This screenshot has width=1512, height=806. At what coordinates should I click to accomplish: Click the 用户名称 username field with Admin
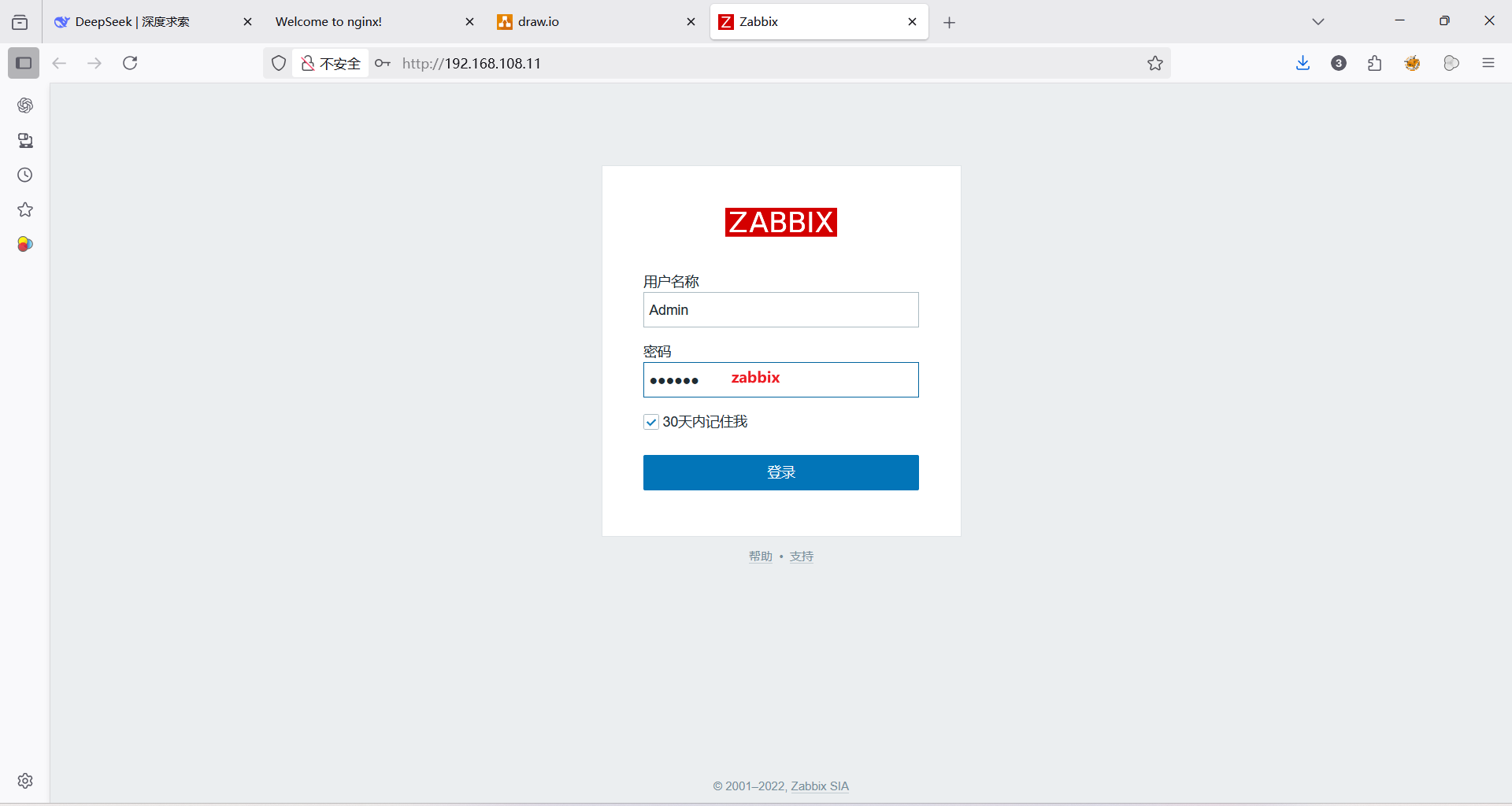[781, 310]
